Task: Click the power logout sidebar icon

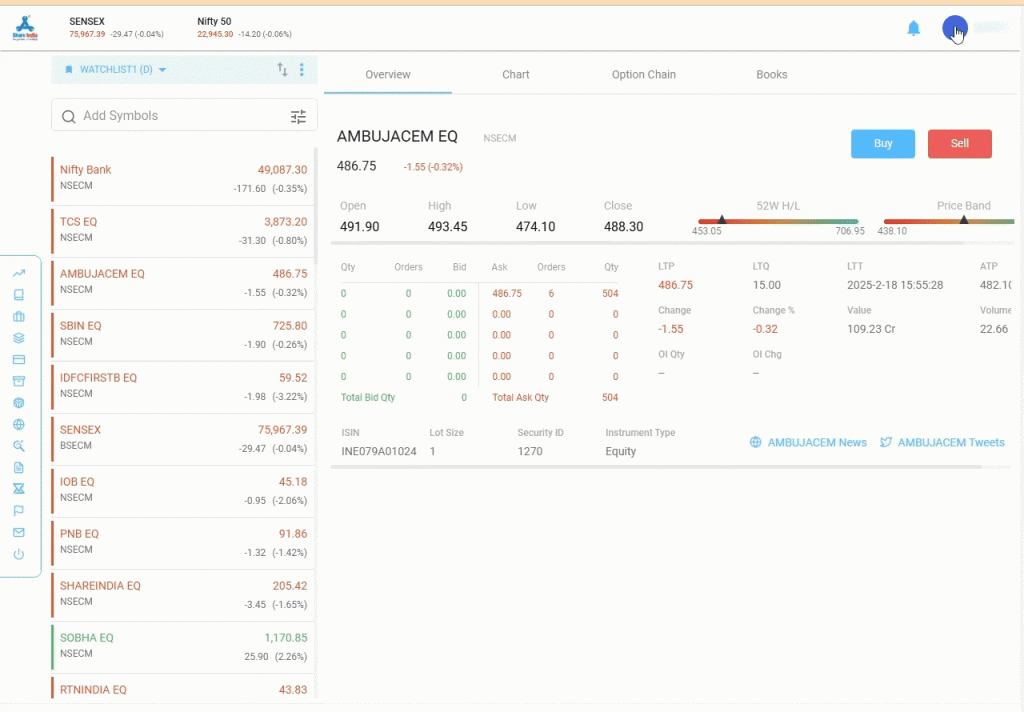Action: click(19, 555)
